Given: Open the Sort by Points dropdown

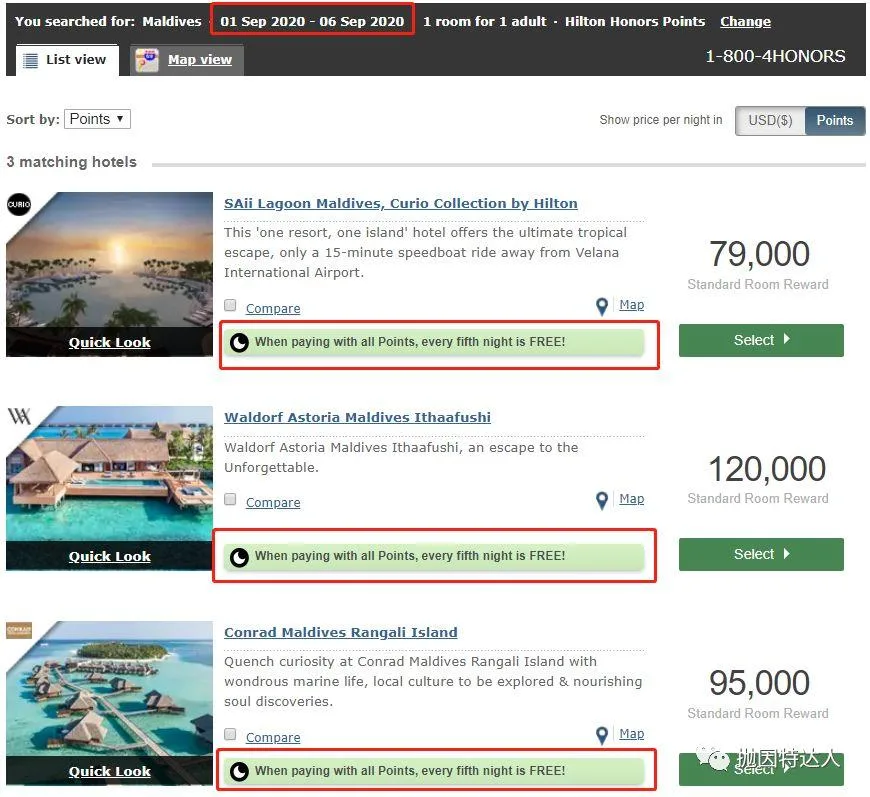Looking at the screenshot, I should coord(97,119).
